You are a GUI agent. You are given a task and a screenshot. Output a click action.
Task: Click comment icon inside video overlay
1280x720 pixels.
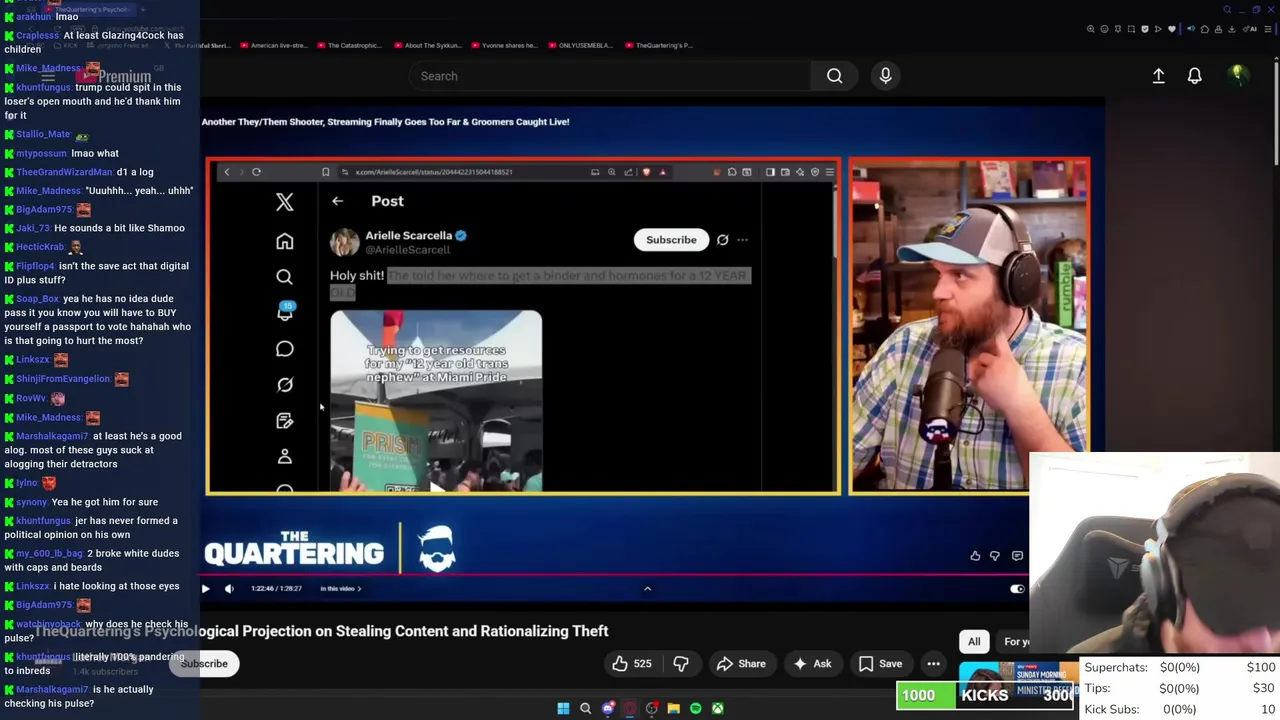click(x=1017, y=556)
